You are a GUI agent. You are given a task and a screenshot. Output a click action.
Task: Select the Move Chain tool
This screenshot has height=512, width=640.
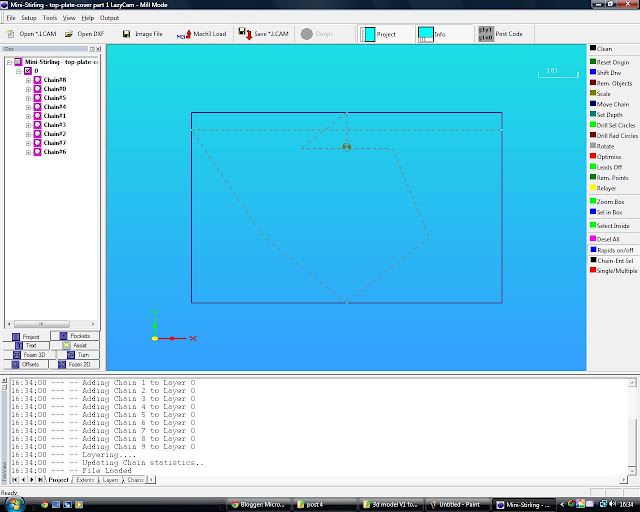(609, 104)
